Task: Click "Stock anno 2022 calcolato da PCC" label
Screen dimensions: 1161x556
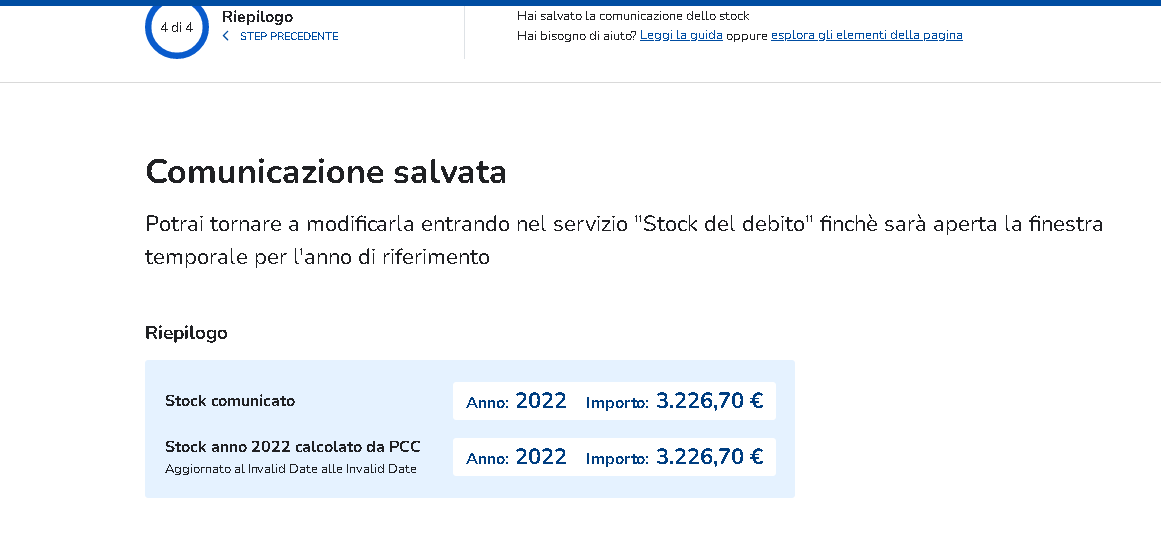Action: pos(292,447)
